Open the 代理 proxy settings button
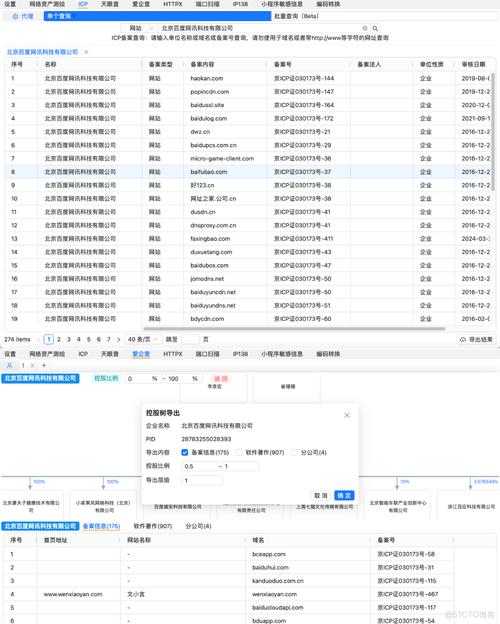 [x=23, y=16]
